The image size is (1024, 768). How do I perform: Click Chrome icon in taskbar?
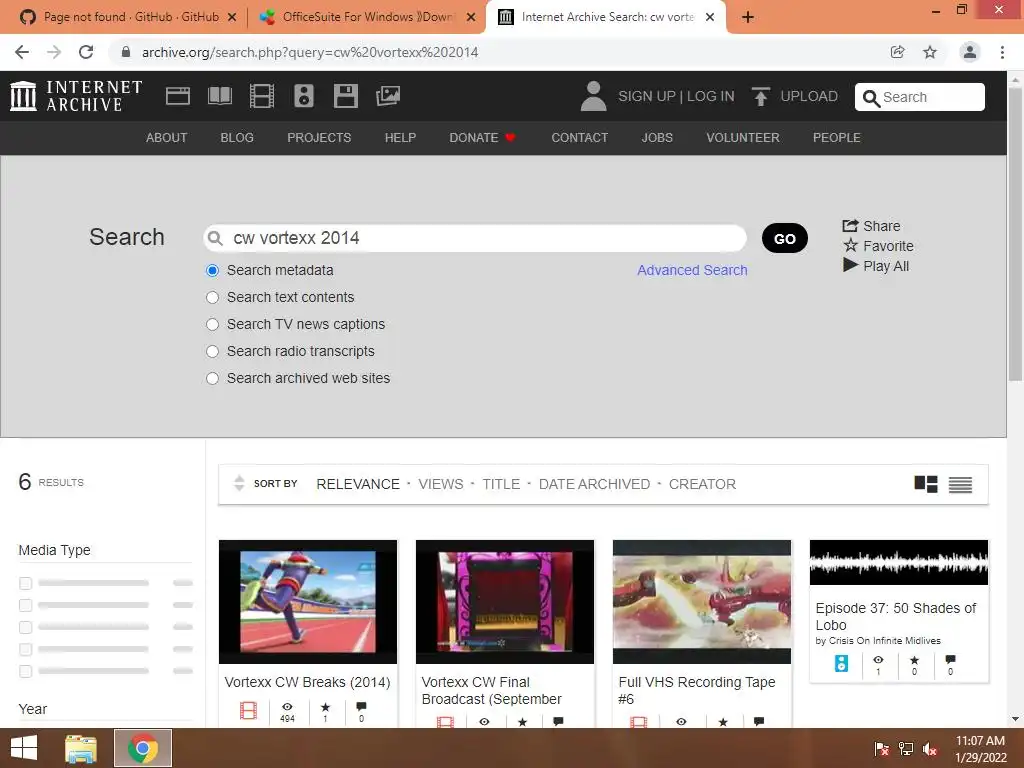tap(143, 748)
